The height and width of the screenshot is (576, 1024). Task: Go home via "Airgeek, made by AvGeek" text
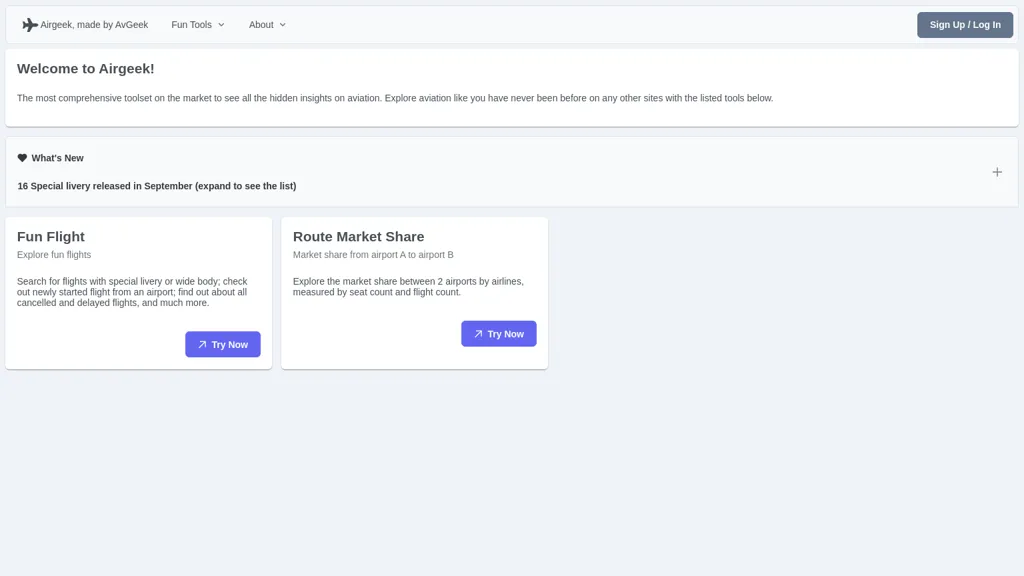[x=94, y=25]
